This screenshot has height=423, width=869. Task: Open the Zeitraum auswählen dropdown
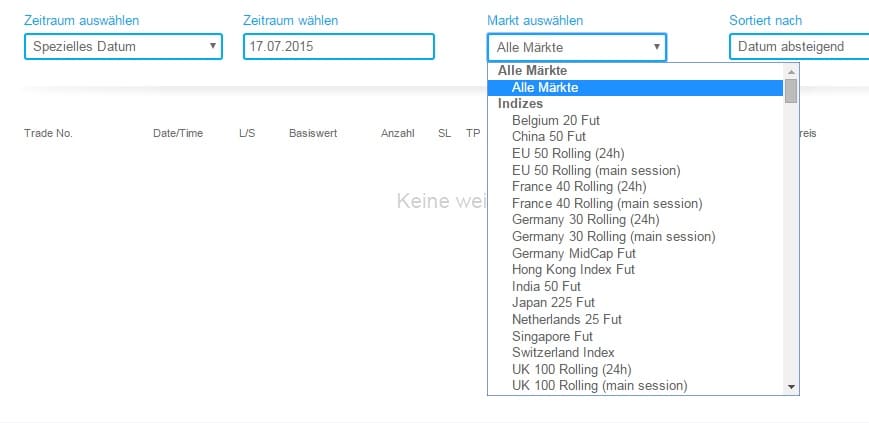[122, 47]
